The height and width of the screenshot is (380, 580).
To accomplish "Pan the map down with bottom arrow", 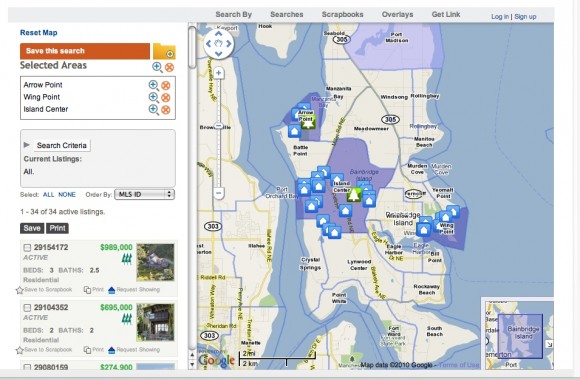I will pyautogui.click(x=219, y=54).
